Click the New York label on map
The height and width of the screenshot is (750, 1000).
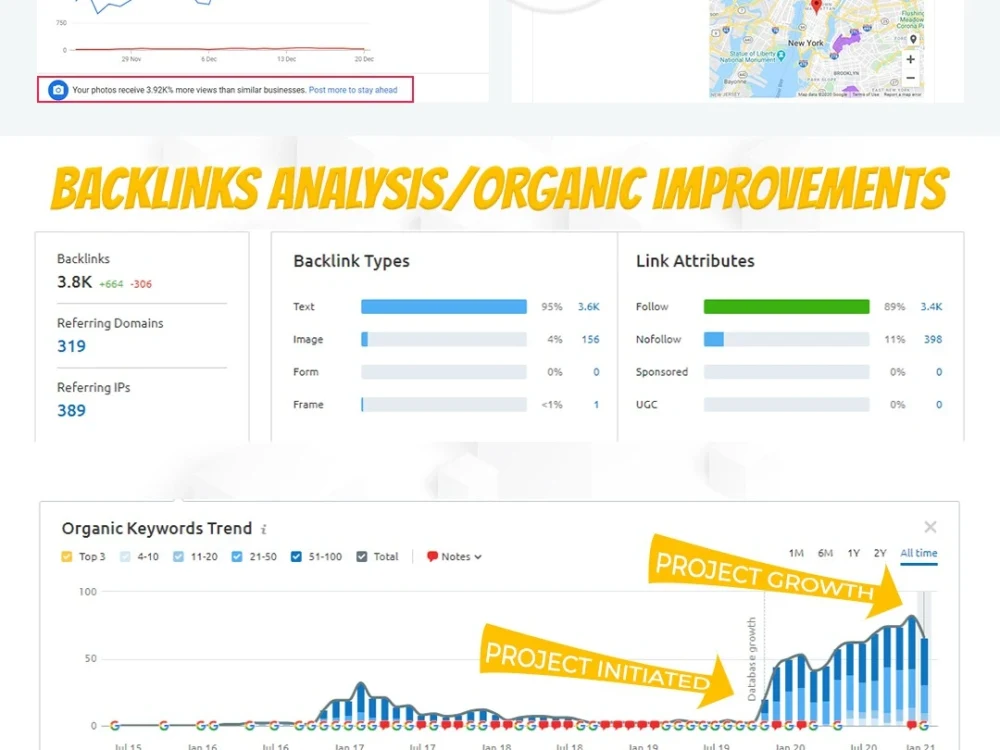coord(805,43)
